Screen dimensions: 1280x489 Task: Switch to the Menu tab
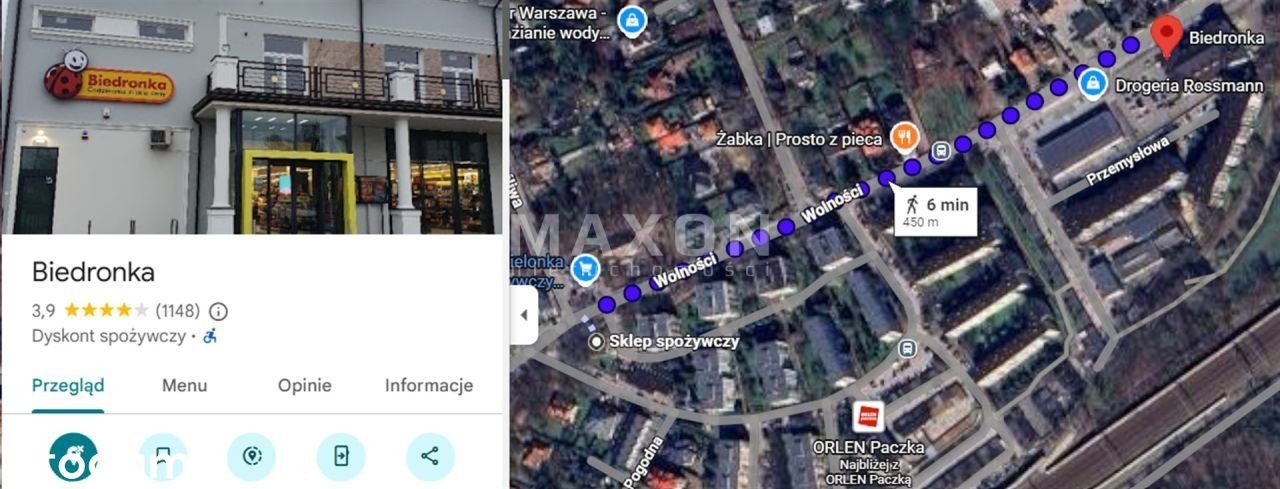(184, 386)
